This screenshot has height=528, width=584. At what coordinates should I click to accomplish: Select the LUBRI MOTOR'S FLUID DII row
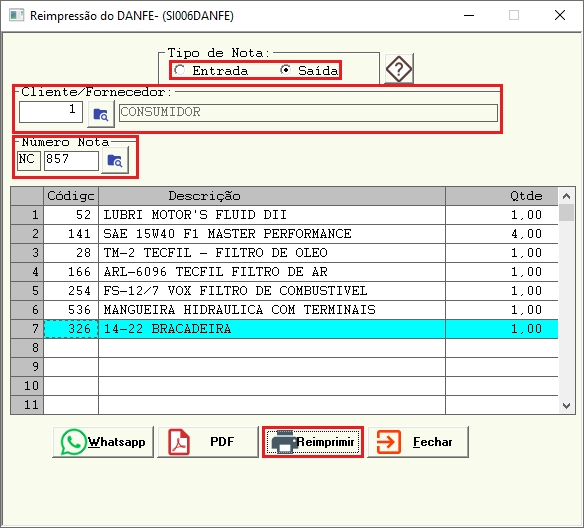[x=284, y=215]
